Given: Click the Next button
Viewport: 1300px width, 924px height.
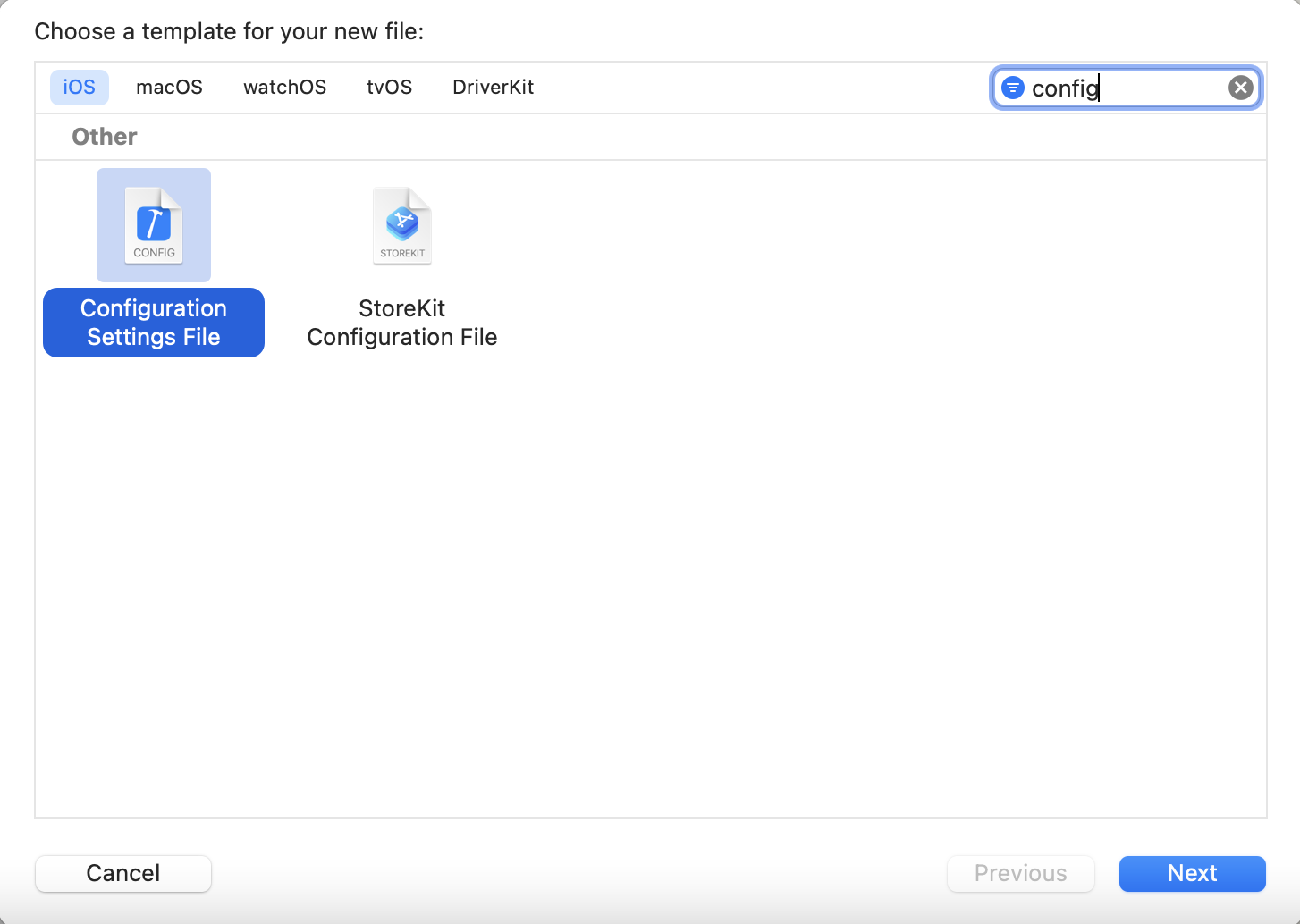Looking at the screenshot, I should (1192, 873).
